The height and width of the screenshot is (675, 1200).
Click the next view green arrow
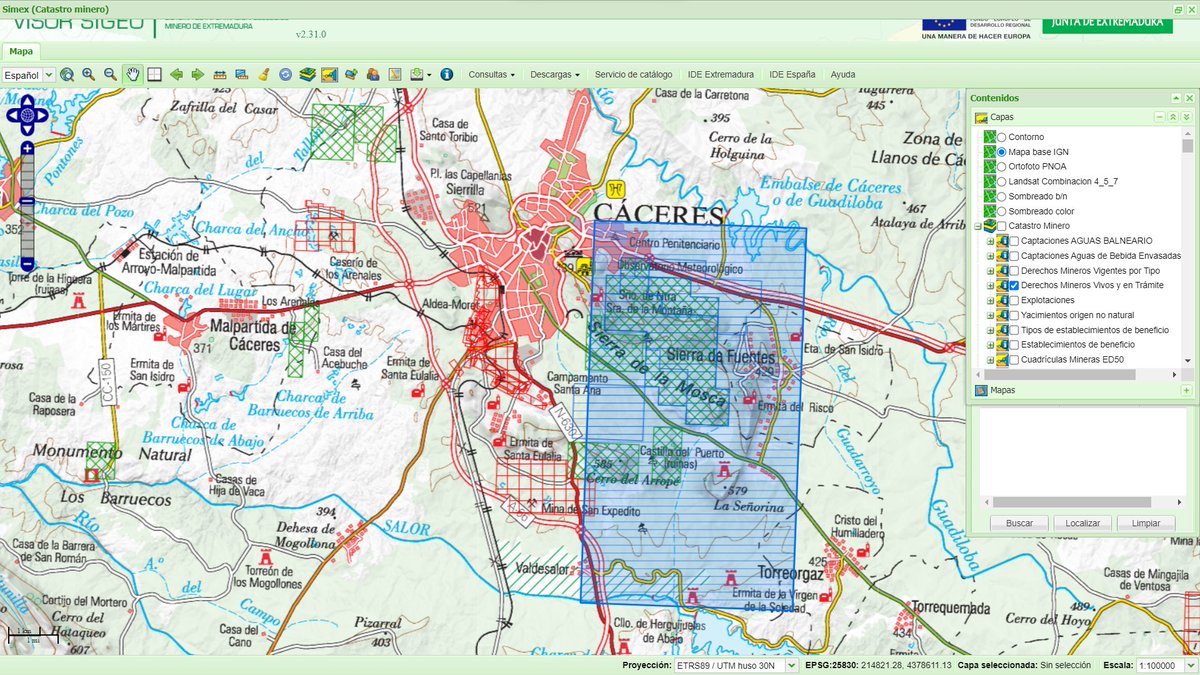tap(198, 74)
